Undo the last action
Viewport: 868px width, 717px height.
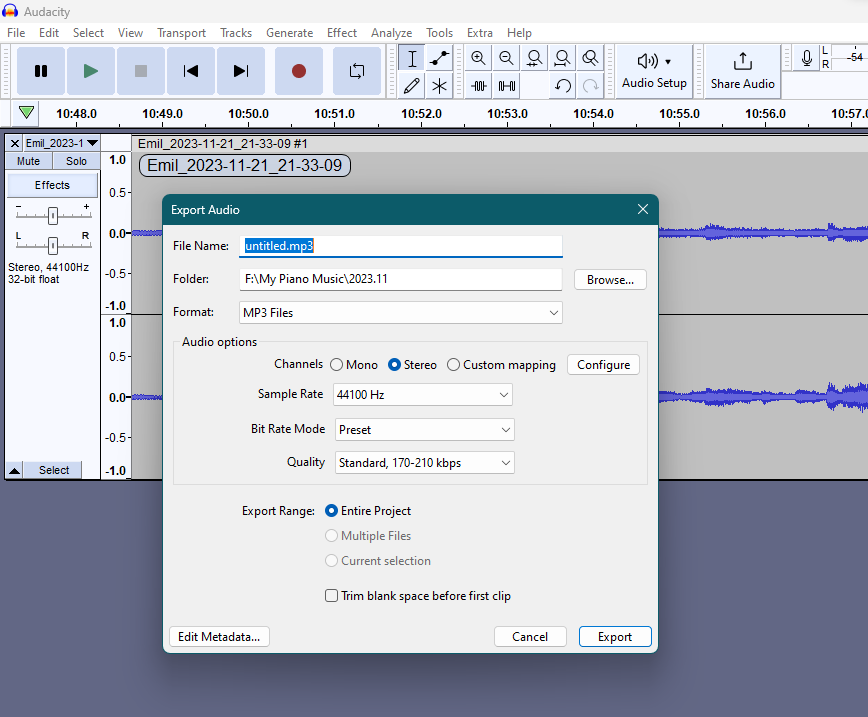(562, 85)
